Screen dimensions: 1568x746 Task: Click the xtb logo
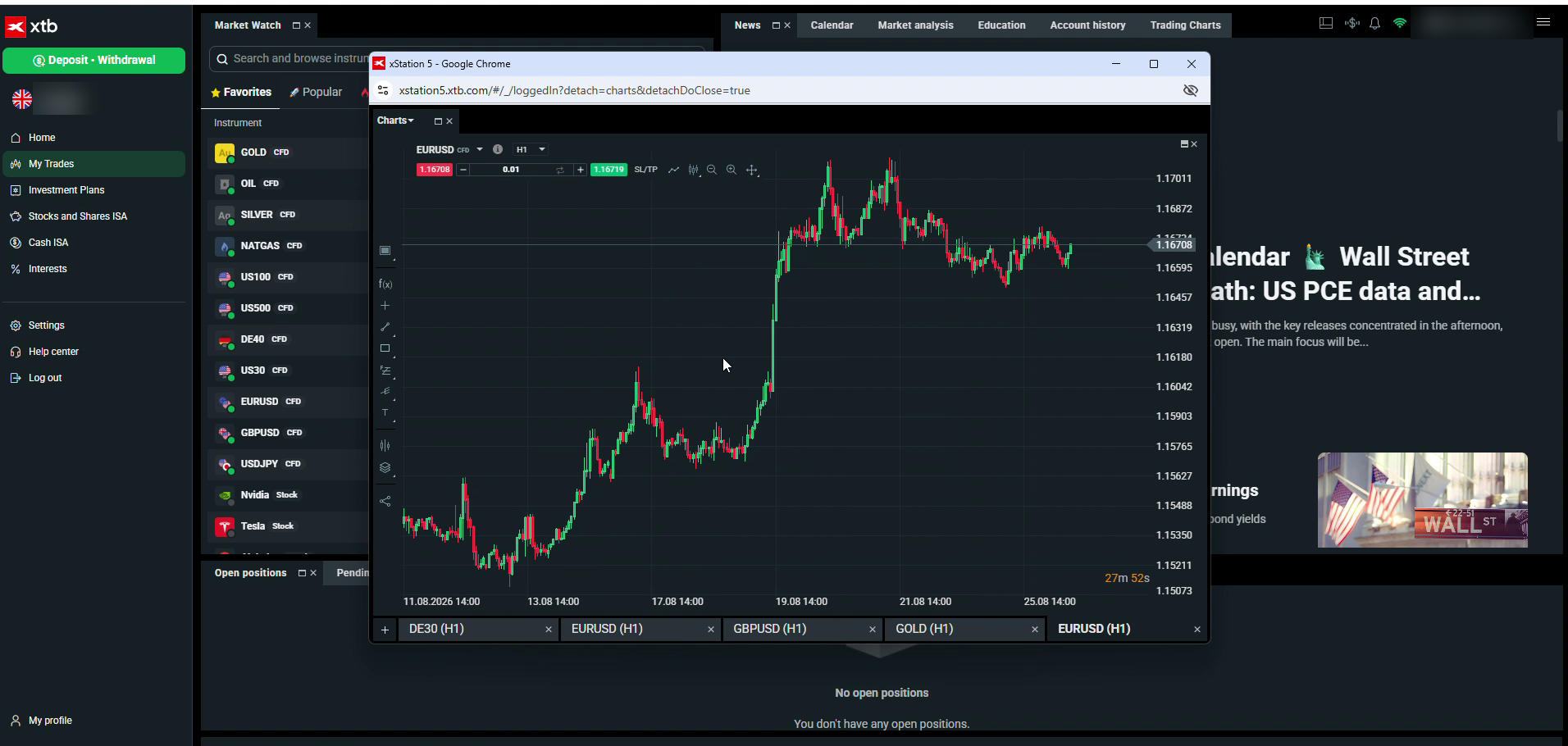click(x=31, y=26)
